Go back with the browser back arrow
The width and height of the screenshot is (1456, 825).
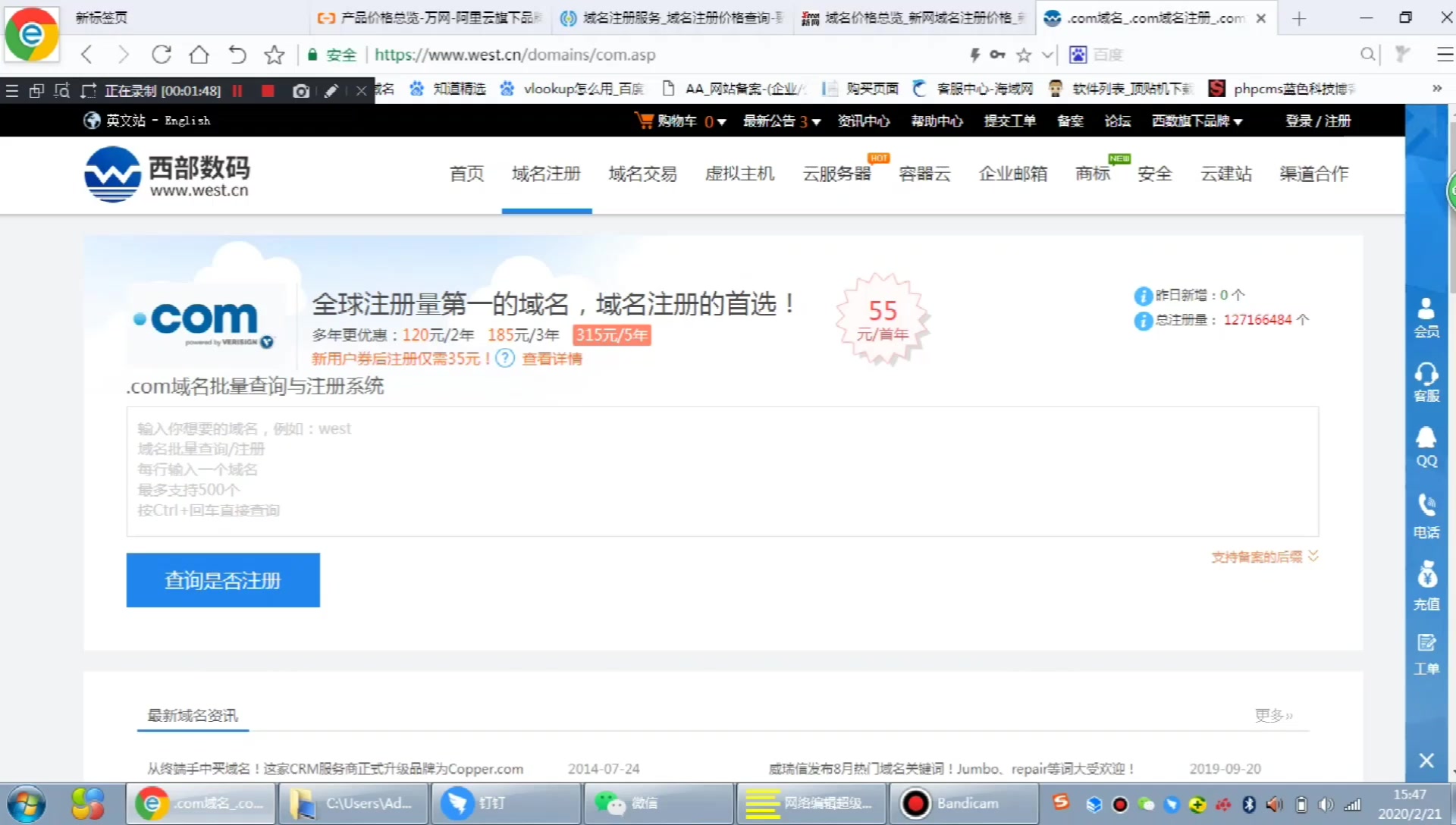pos(87,55)
